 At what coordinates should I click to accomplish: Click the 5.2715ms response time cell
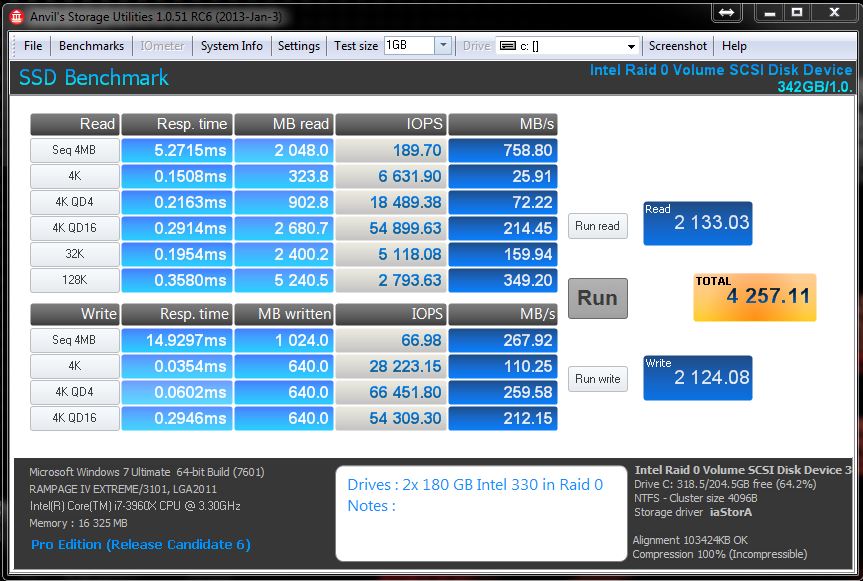[x=177, y=150]
